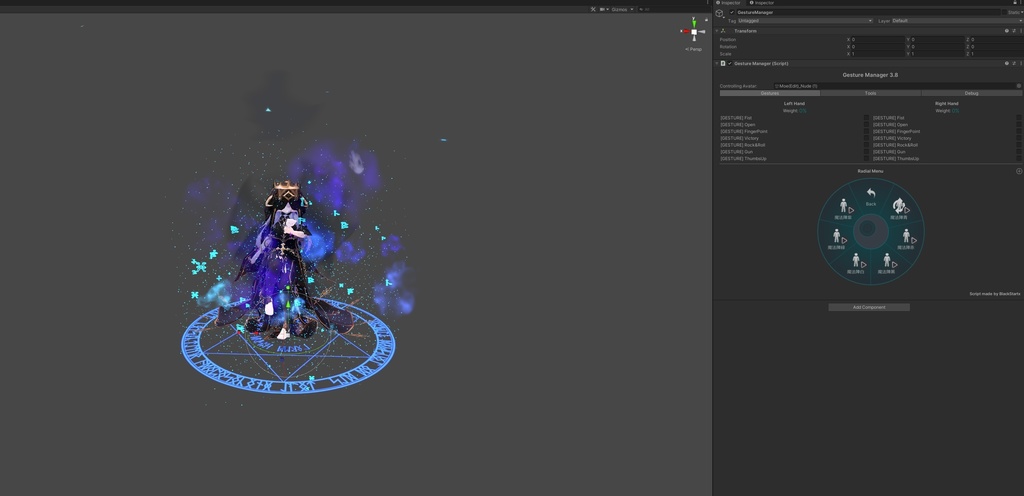Viewport: 1024px width, 496px height.
Task: Click the Gesture Manager script icon
Action: 723,63
